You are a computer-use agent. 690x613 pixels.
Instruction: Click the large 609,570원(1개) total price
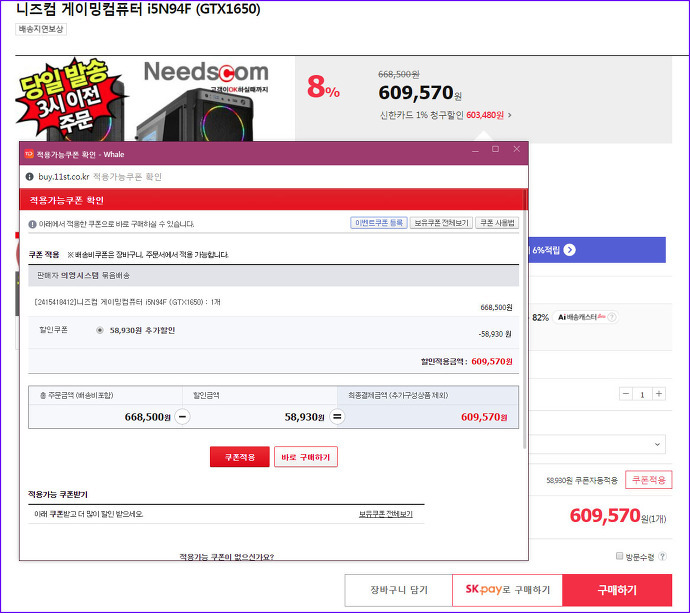pos(618,516)
